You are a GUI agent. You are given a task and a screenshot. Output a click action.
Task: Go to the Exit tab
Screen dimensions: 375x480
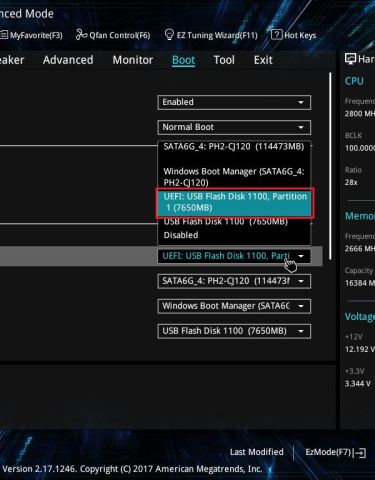click(x=263, y=60)
